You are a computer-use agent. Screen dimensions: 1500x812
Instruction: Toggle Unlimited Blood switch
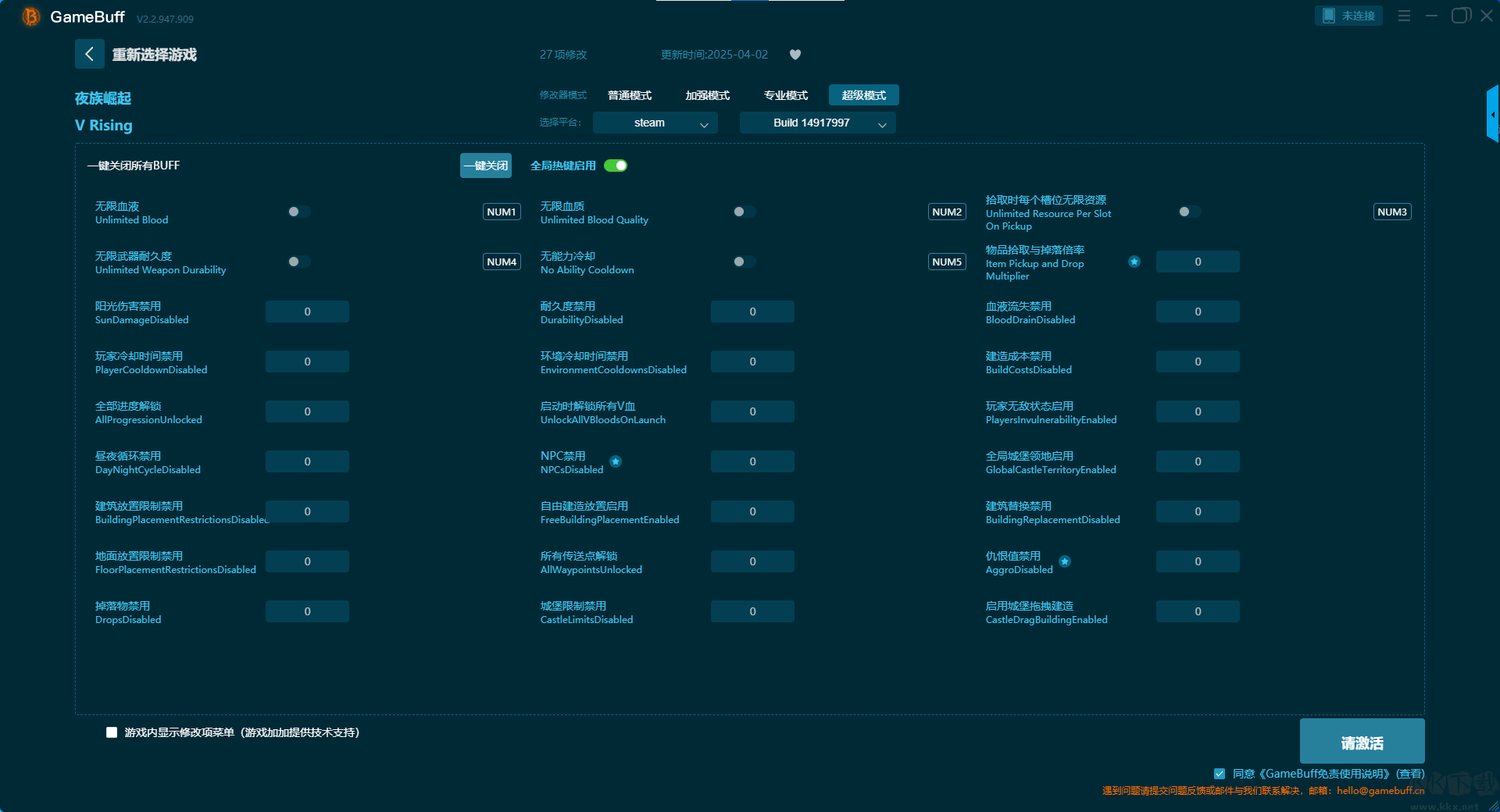298,212
